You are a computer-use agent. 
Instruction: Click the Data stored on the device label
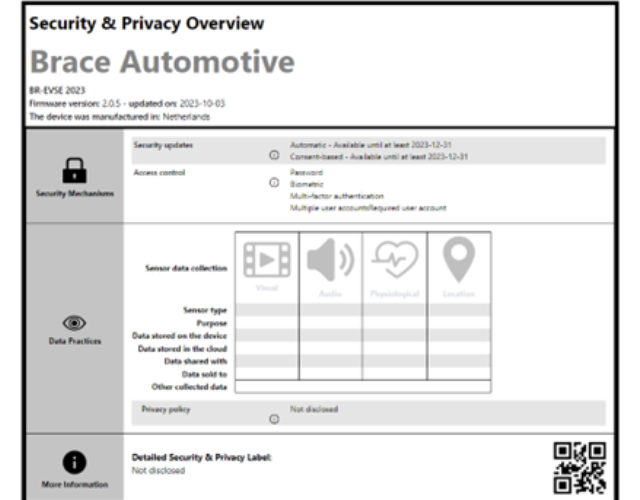click(180, 336)
